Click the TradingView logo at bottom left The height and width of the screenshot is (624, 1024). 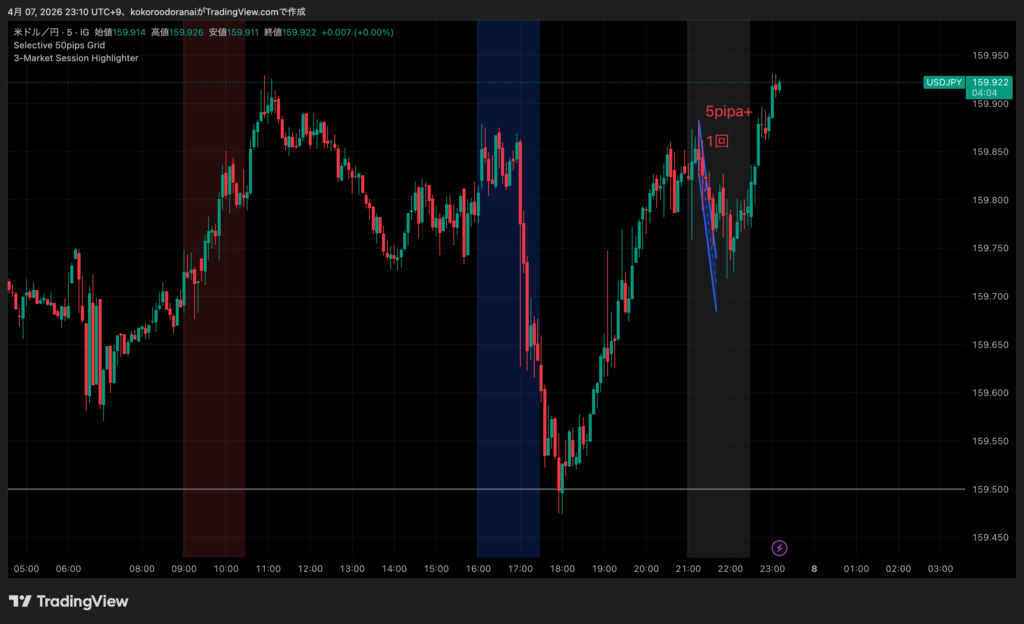coord(69,601)
